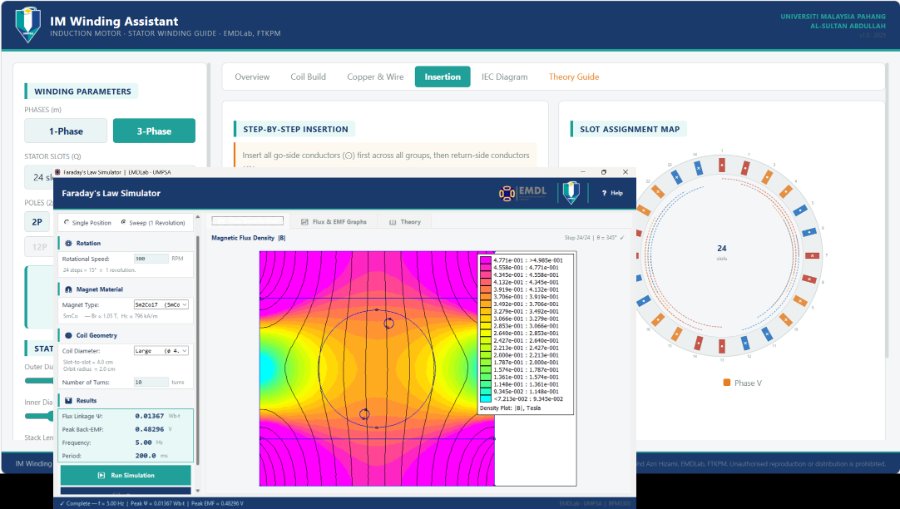Click the 24 slots center label in slot map
The image size is (900, 509).
click(721, 251)
